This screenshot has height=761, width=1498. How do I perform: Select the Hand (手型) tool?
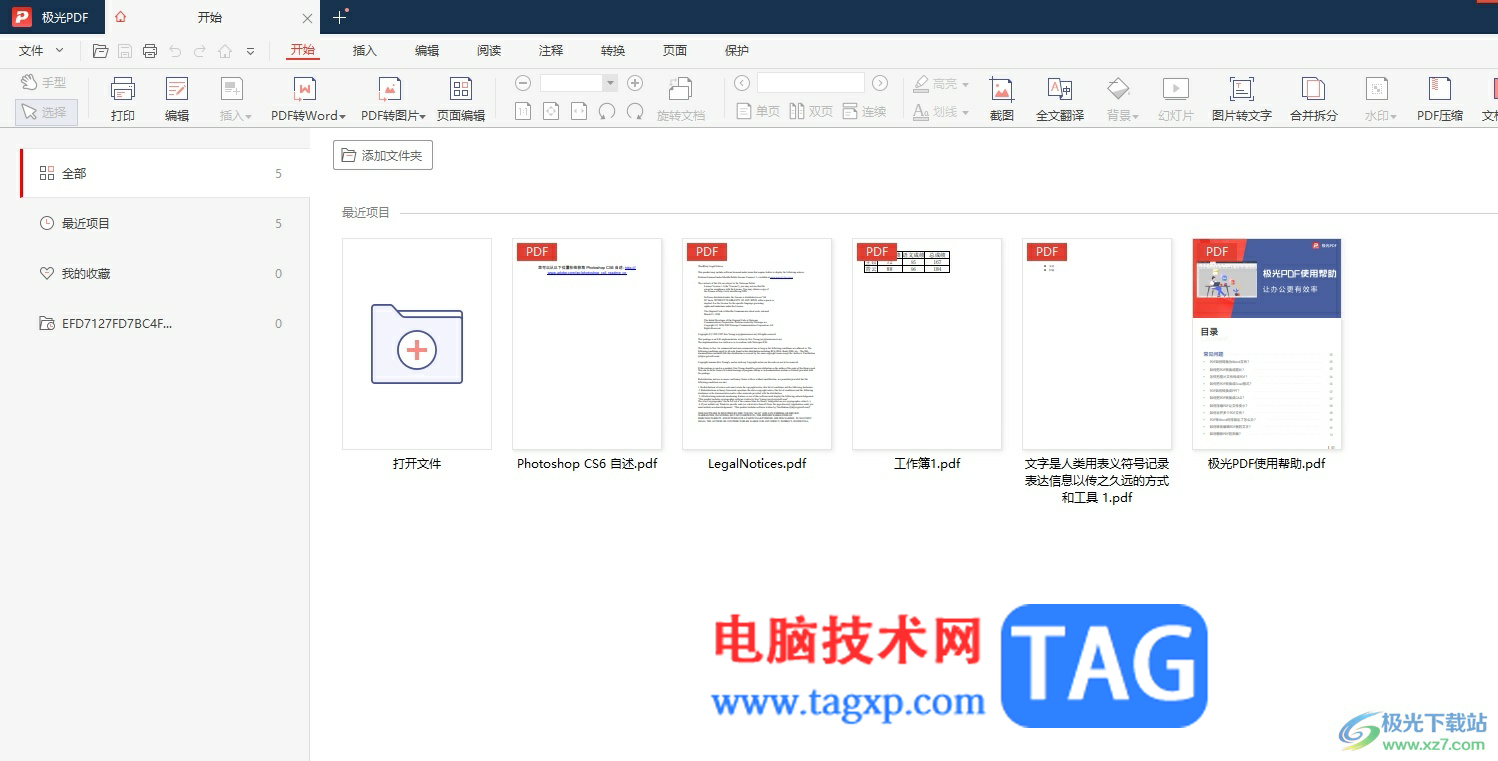coord(44,83)
